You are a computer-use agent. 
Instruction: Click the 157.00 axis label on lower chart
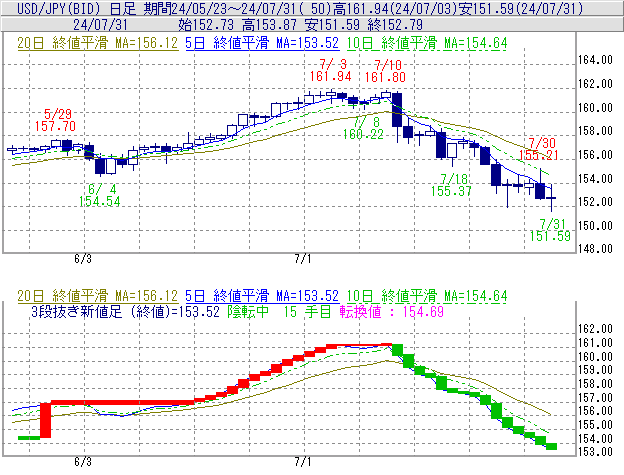[x=595, y=397]
